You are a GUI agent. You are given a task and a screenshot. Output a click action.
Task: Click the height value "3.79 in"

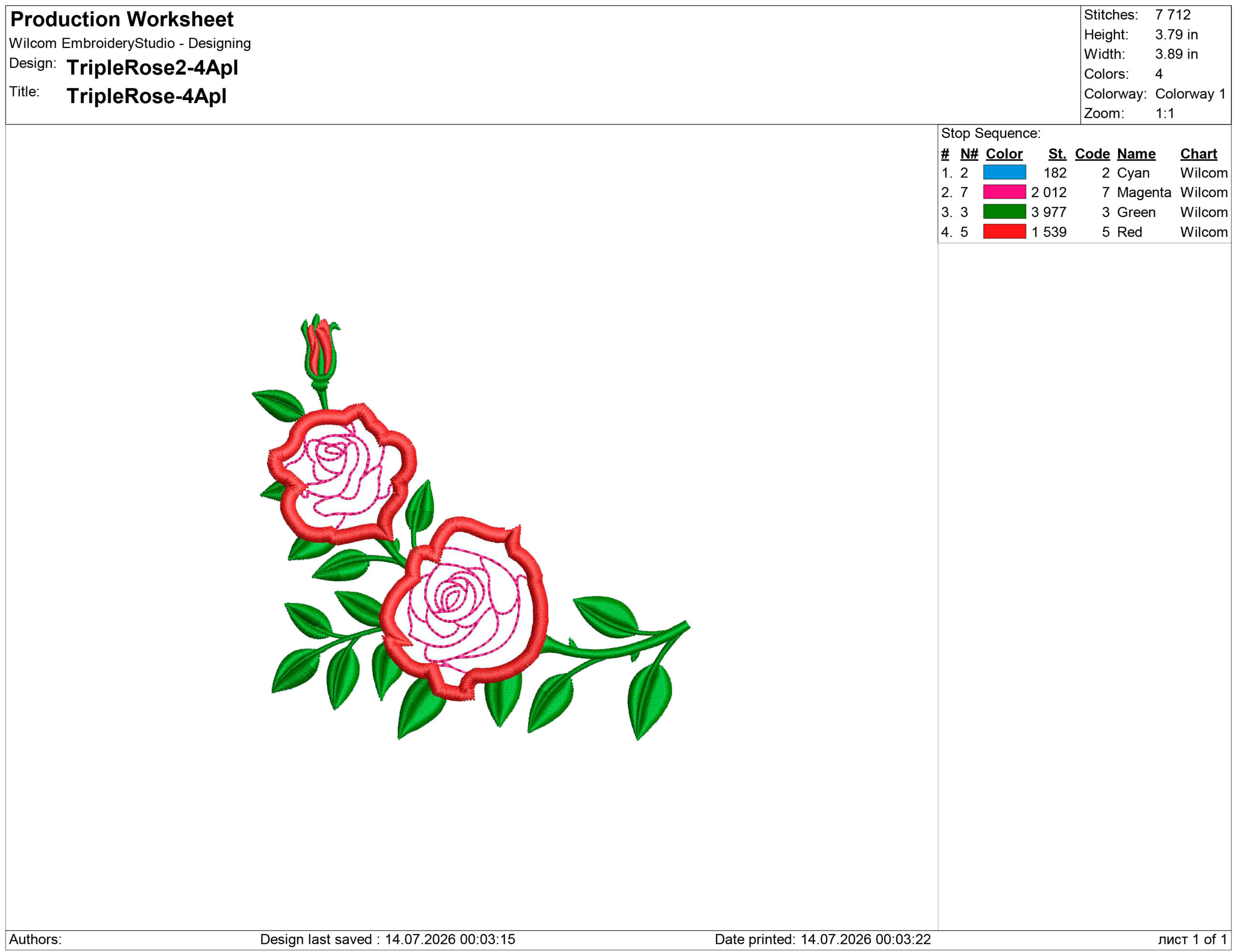[x=1177, y=34]
